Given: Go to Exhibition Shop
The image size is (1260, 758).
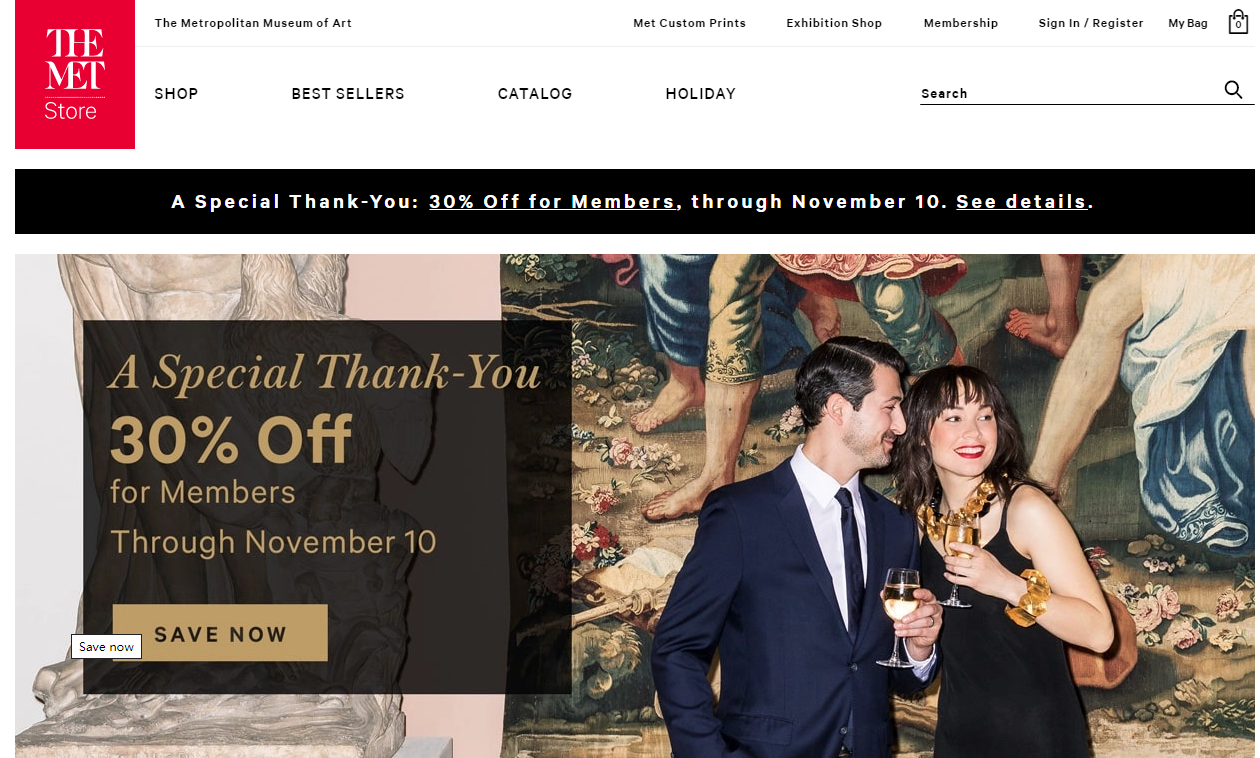Looking at the screenshot, I should pyautogui.click(x=834, y=23).
